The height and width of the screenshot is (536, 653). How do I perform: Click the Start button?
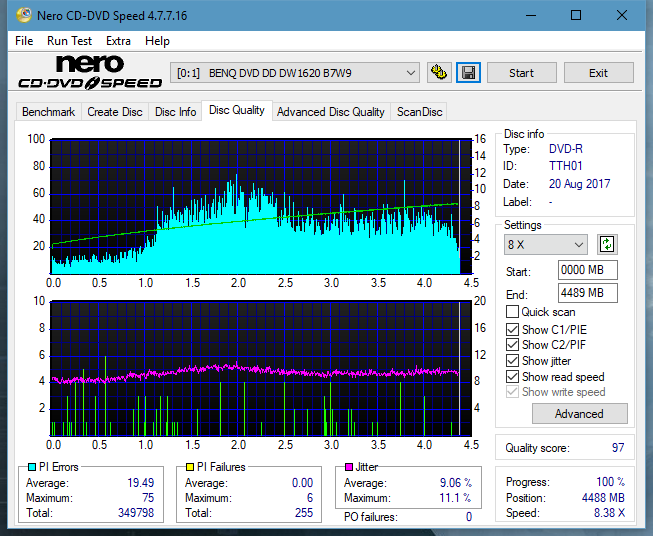coord(521,73)
